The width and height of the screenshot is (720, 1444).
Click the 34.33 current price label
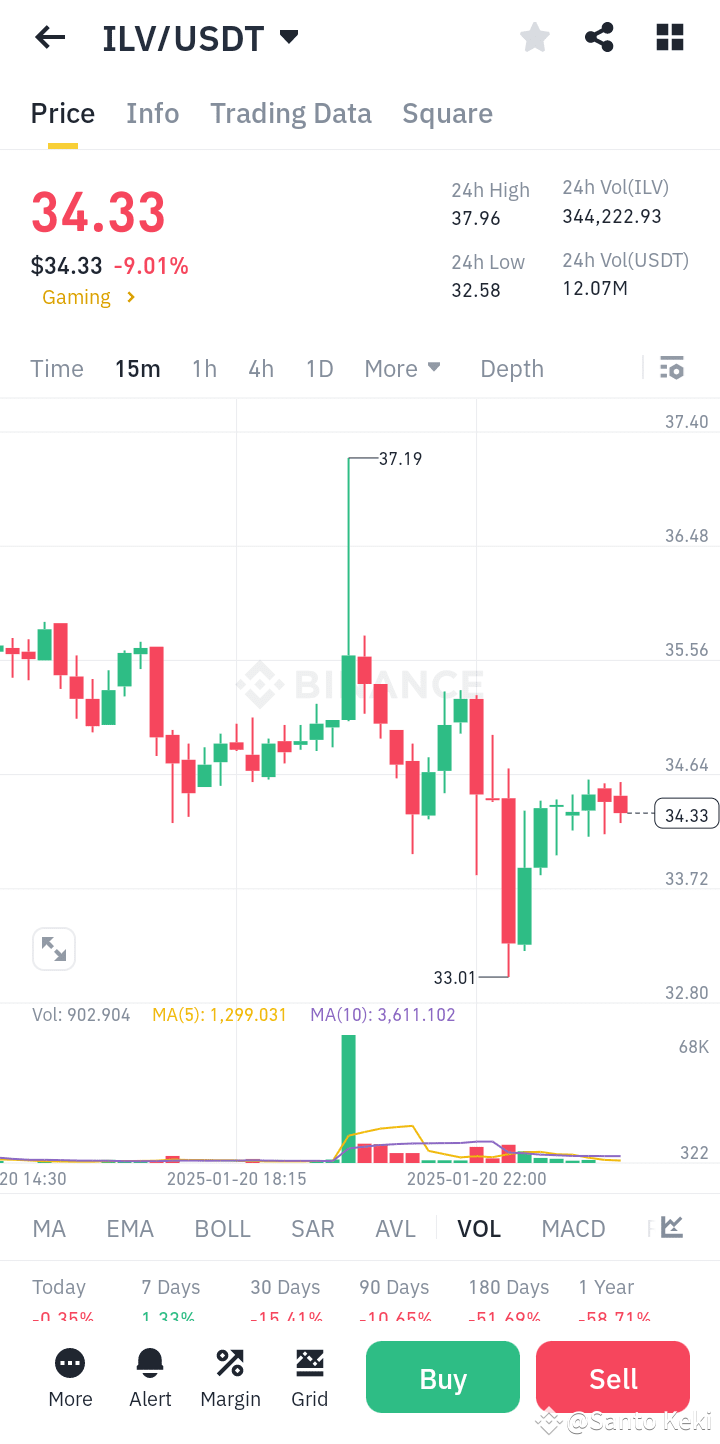click(686, 814)
